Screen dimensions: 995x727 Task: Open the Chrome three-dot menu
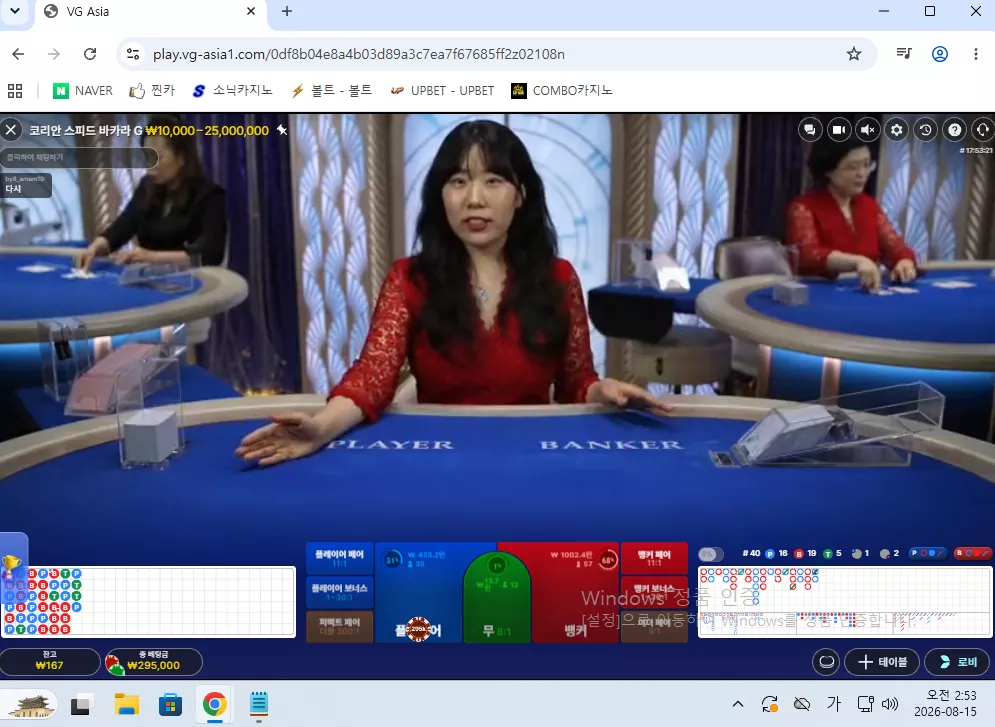(x=975, y=54)
